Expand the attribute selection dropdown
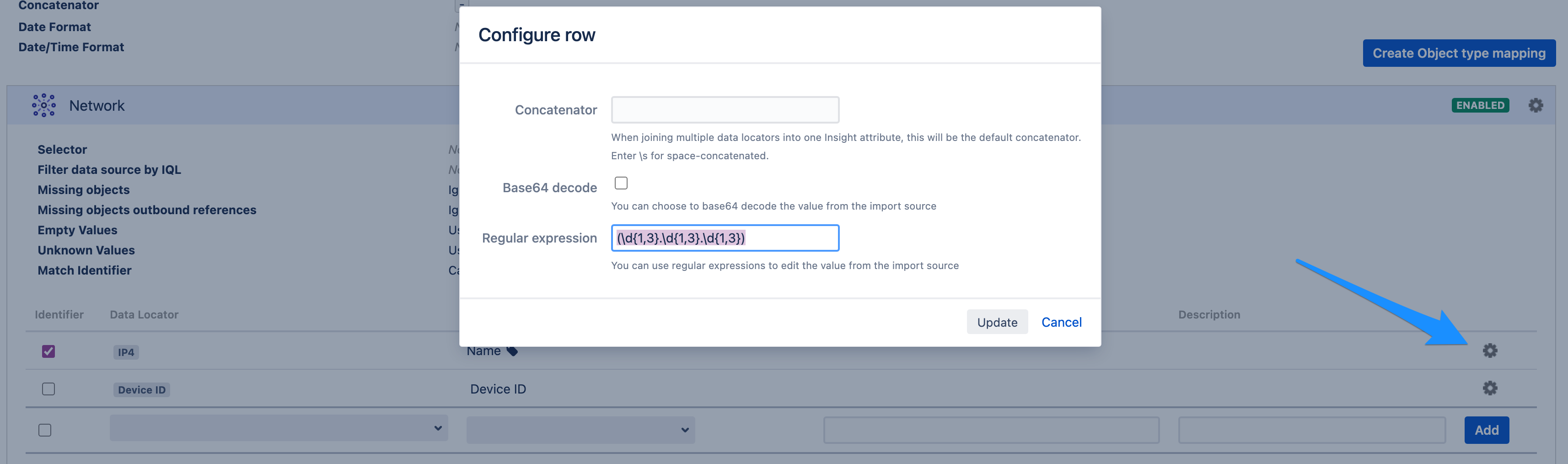 580,430
